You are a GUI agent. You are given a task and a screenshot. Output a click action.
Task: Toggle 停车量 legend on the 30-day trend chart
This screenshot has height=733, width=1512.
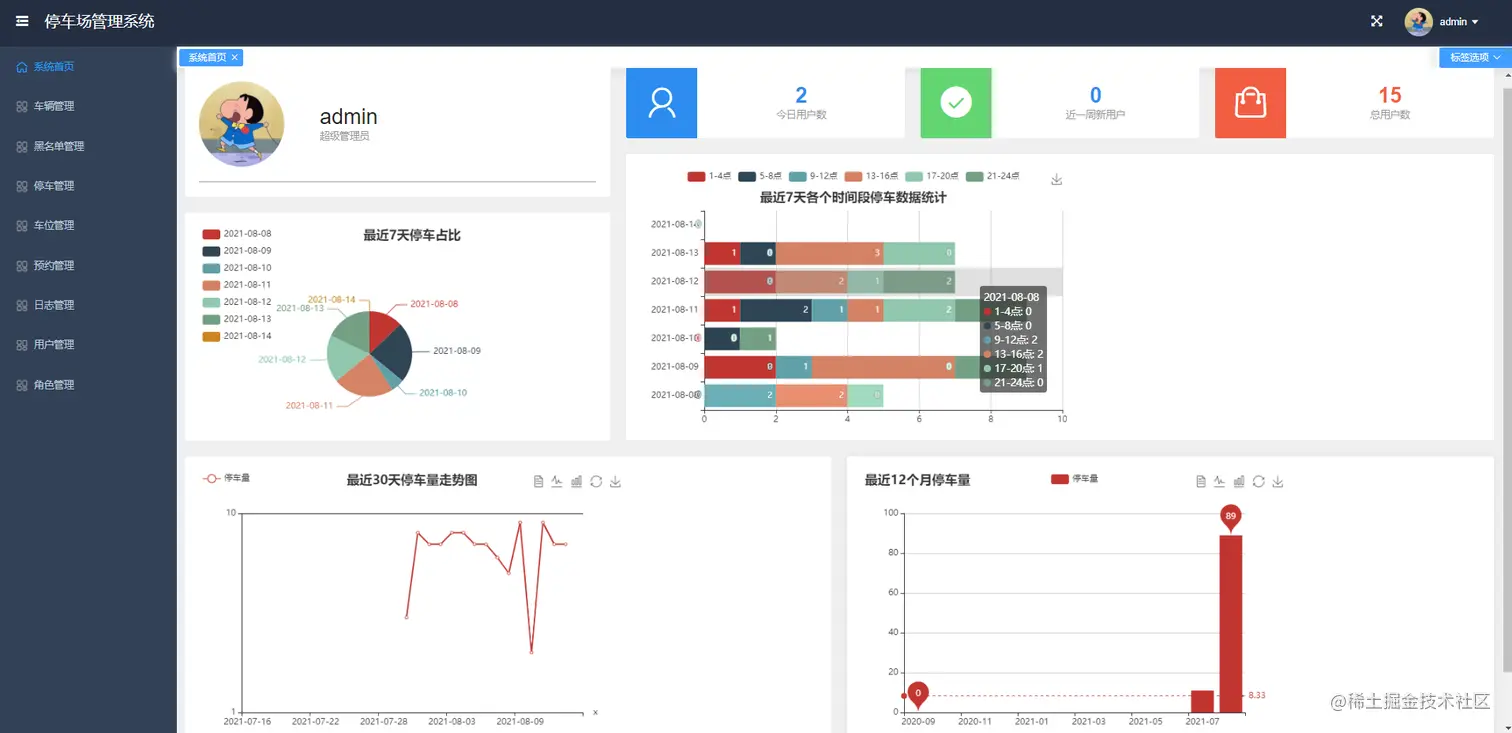coord(226,478)
